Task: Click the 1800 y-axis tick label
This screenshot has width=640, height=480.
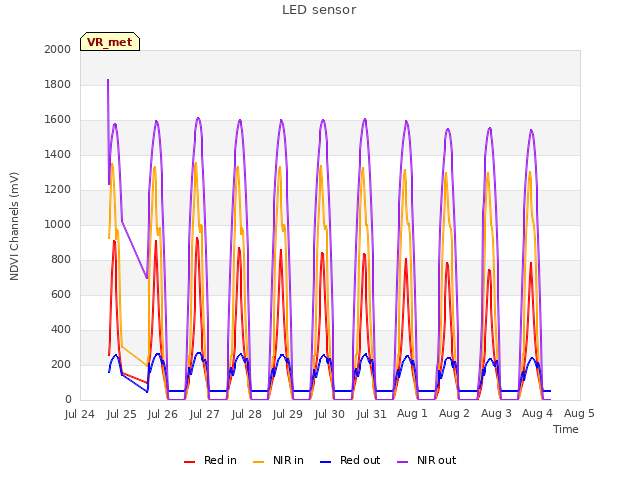Action: [x=58, y=84]
